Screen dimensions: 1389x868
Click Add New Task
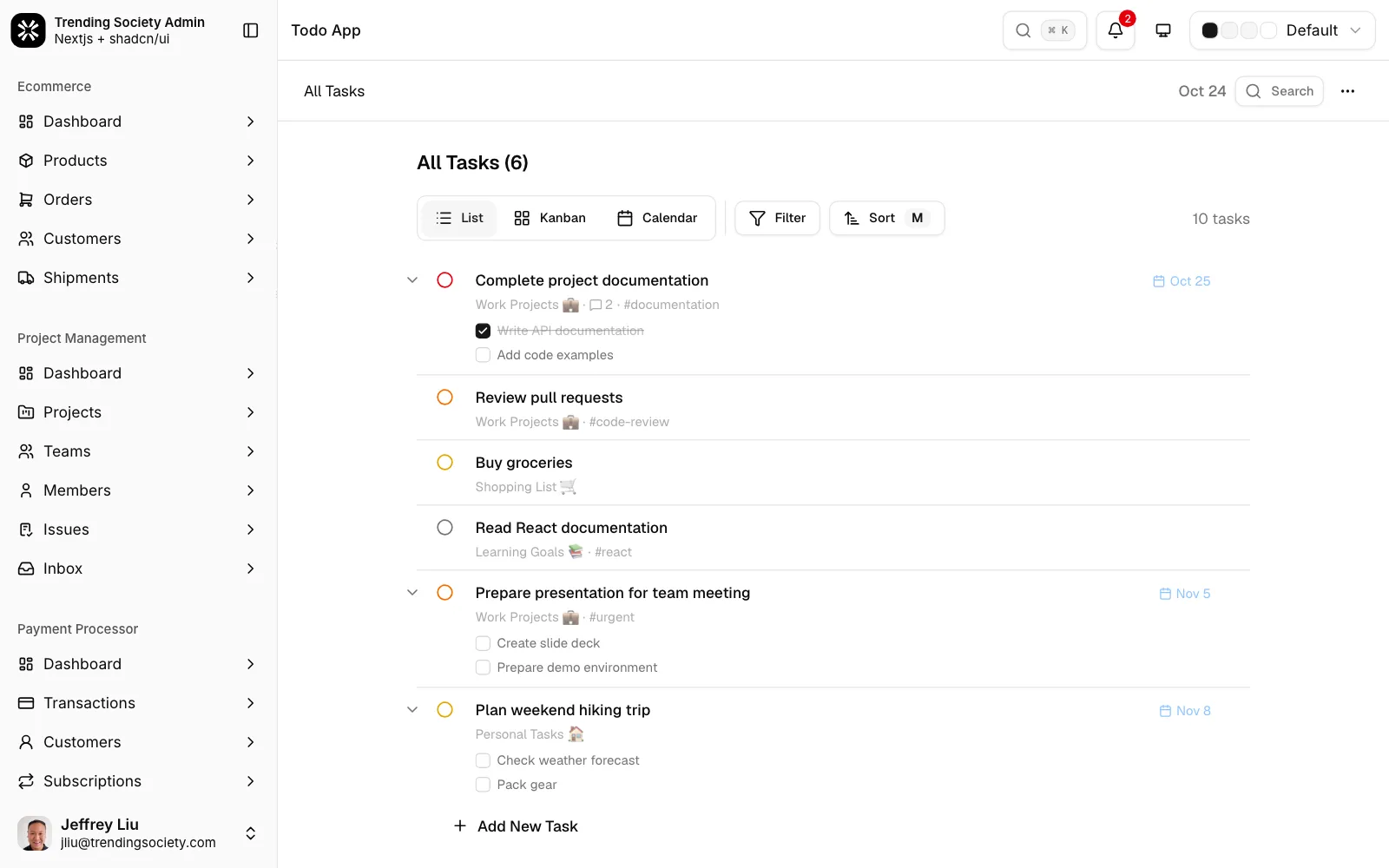pos(516,826)
